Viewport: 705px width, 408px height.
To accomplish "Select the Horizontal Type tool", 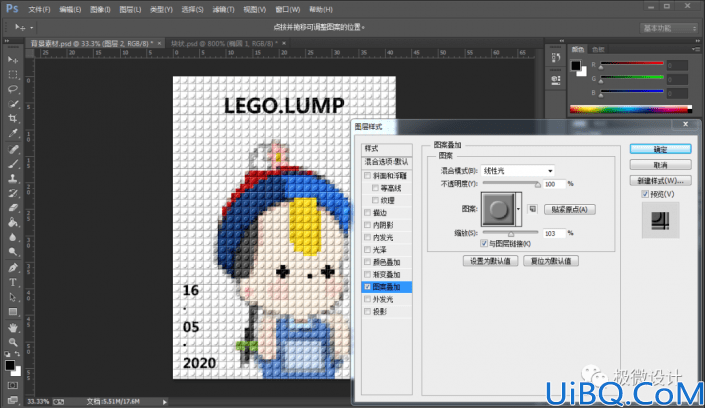I will click(13, 282).
